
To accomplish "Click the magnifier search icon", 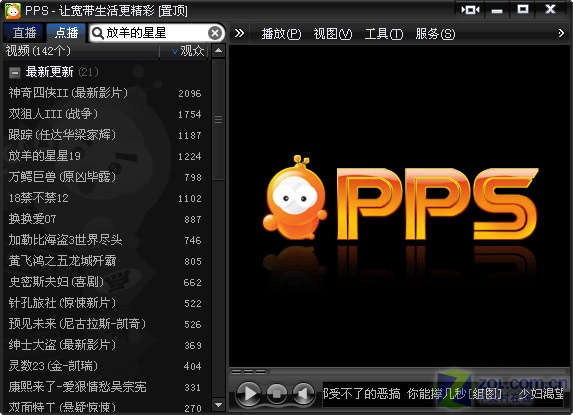I will [97, 33].
